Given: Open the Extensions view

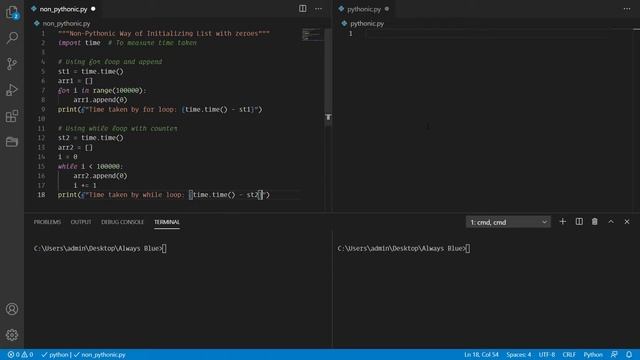Looking at the screenshot, I should pyautogui.click(x=12, y=116).
